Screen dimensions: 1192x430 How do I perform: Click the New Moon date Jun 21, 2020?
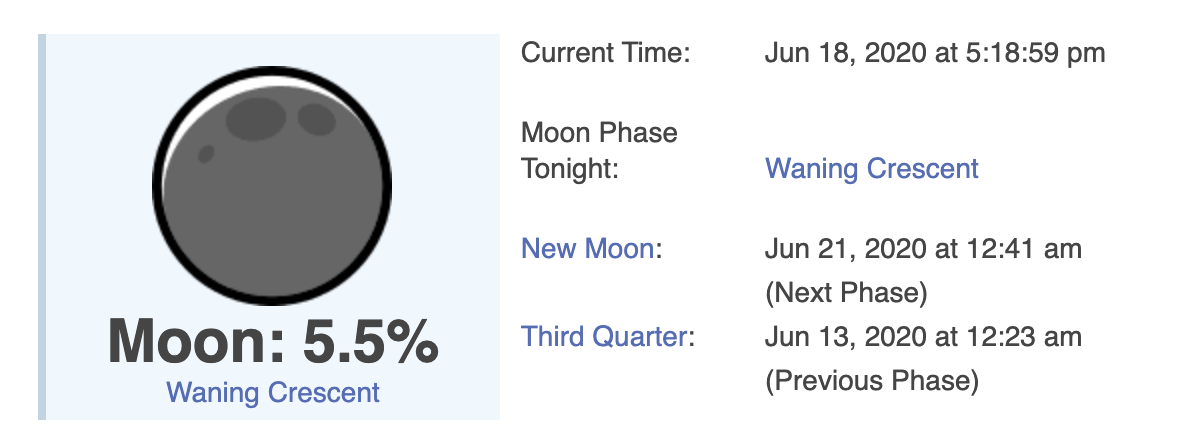tap(922, 248)
